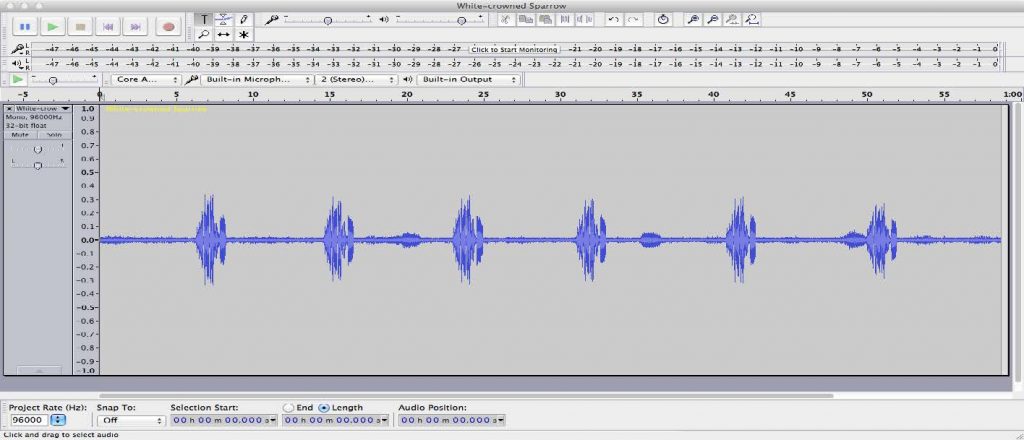Select the Selection (I-beam) tool
Viewport: 1024px width, 440px height.
204,20
